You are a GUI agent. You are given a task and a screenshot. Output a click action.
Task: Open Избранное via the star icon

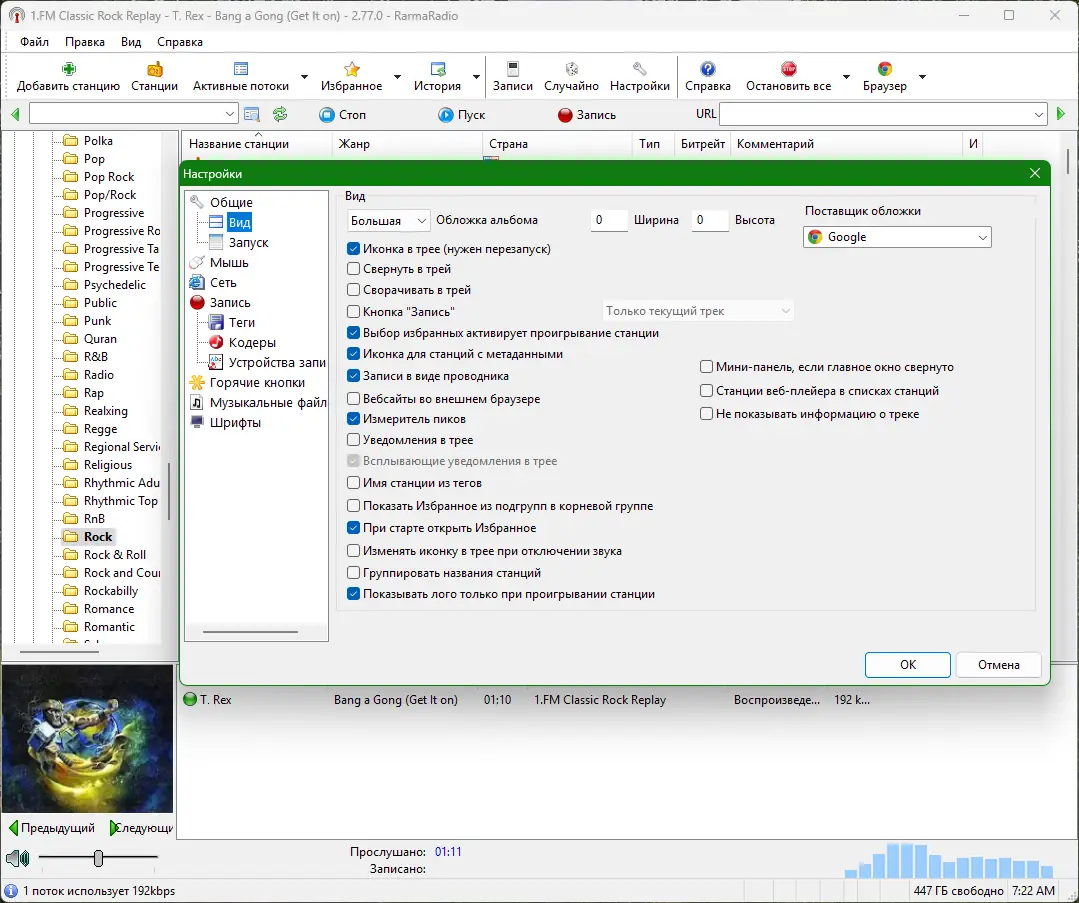tap(352, 70)
